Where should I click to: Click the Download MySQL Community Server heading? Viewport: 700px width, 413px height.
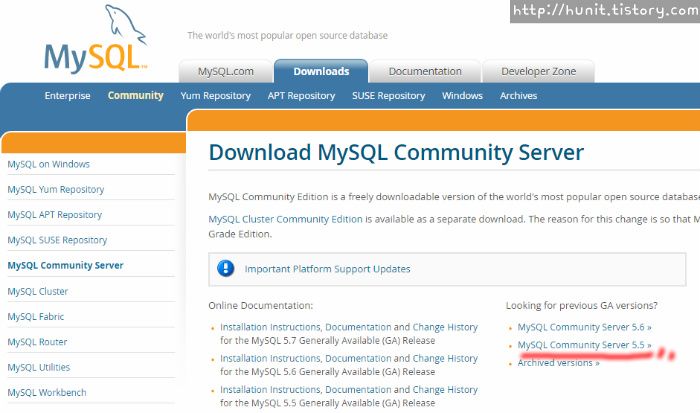pyautogui.click(x=396, y=152)
